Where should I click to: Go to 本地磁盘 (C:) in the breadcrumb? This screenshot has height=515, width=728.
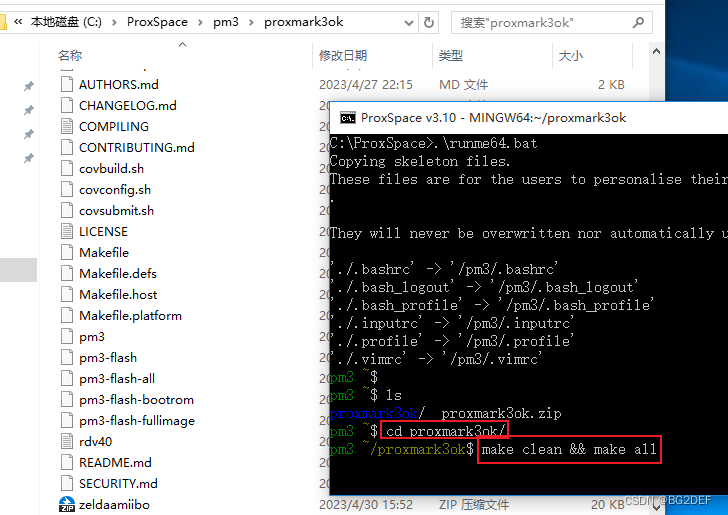click(66, 22)
